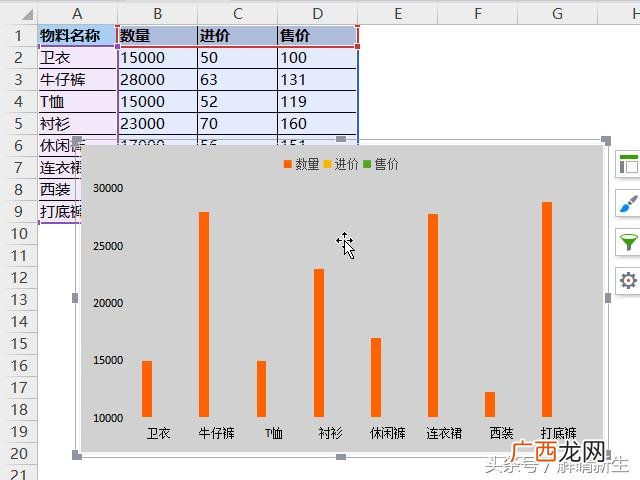Click cell with value 131
Viewport: 640px width, 480px height.
[318, 80]
